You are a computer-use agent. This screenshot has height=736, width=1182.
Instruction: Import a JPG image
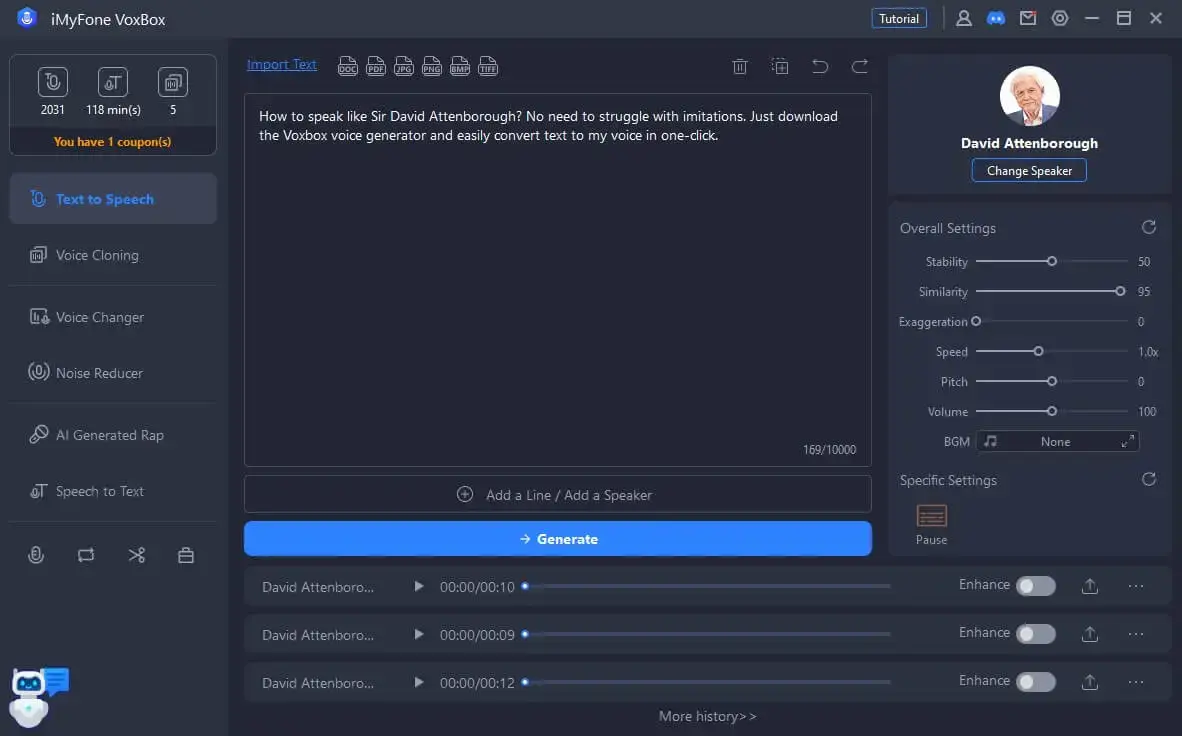pyautogui.click(x=403, y=66)
